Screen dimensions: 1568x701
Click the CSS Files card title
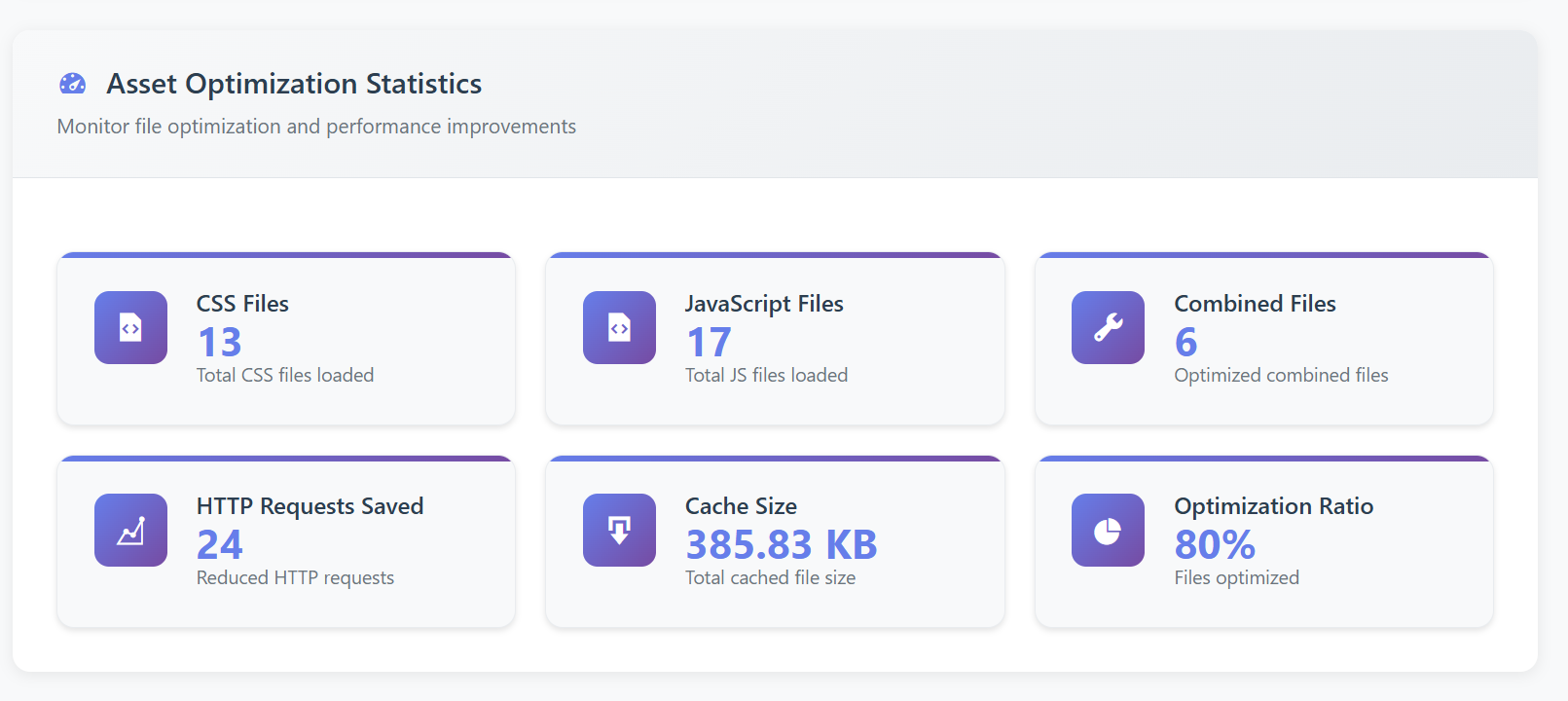[242, 304]
